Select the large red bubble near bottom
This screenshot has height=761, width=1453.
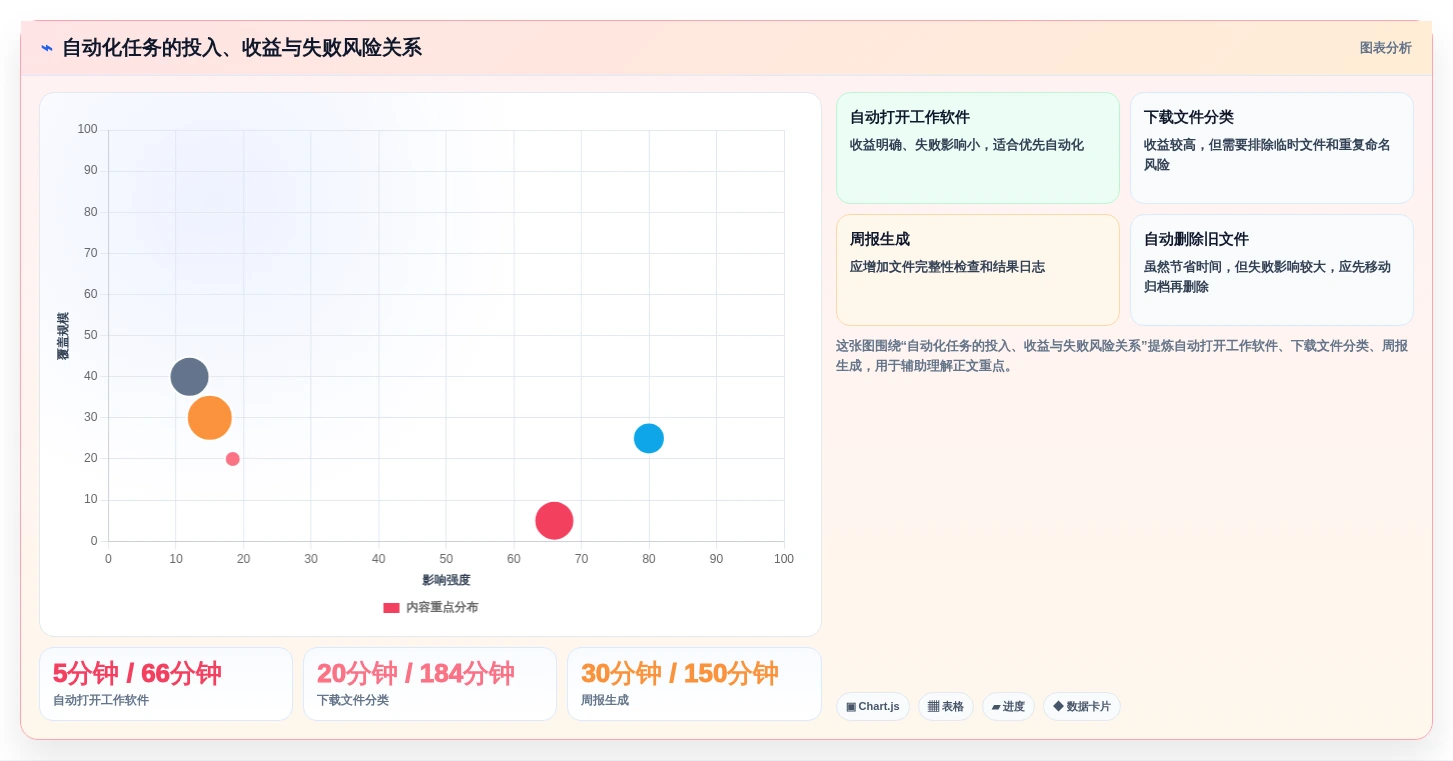click(554, 521)
